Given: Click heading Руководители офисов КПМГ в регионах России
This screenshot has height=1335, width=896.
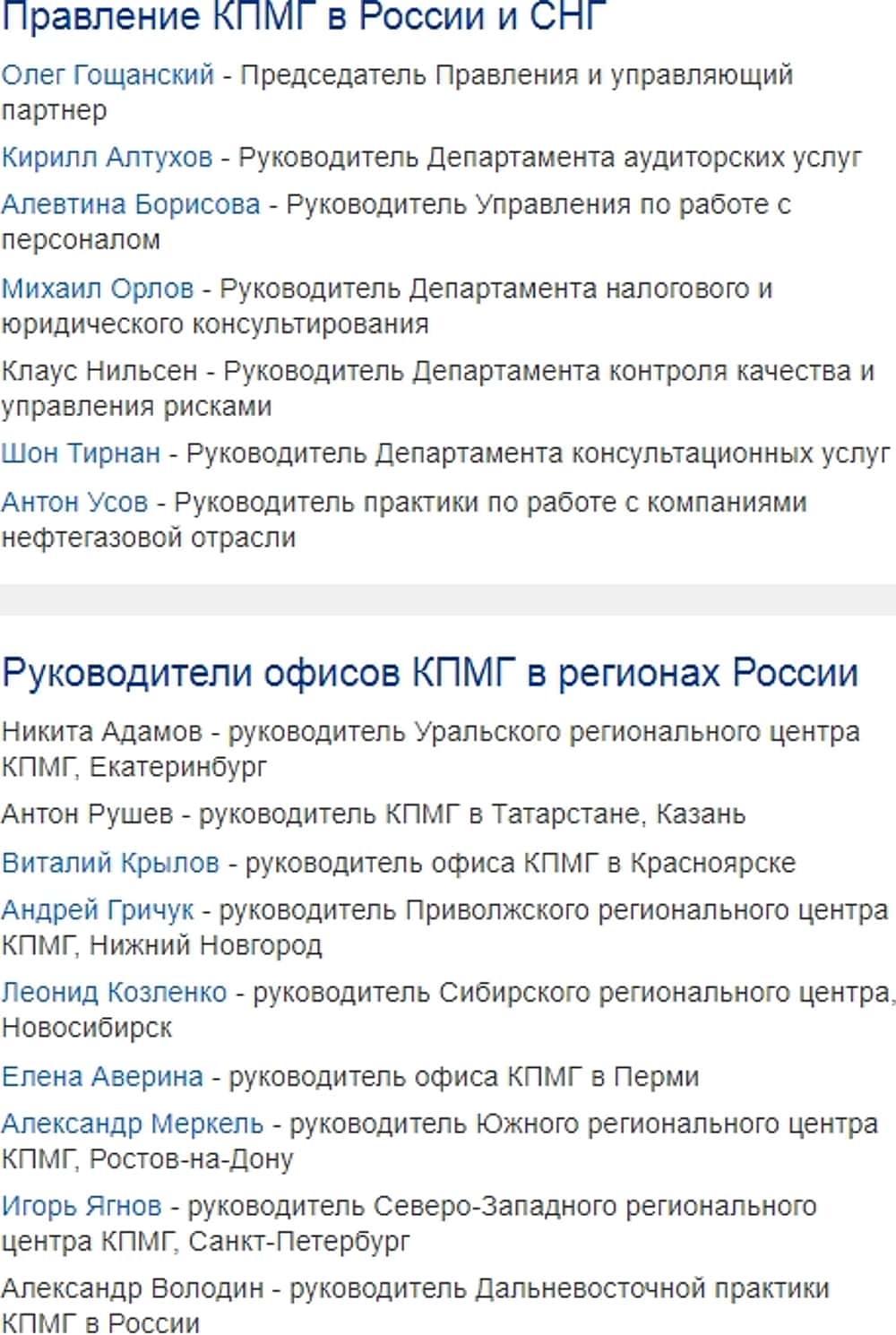Looking at the screenshot, I should 430,673.
